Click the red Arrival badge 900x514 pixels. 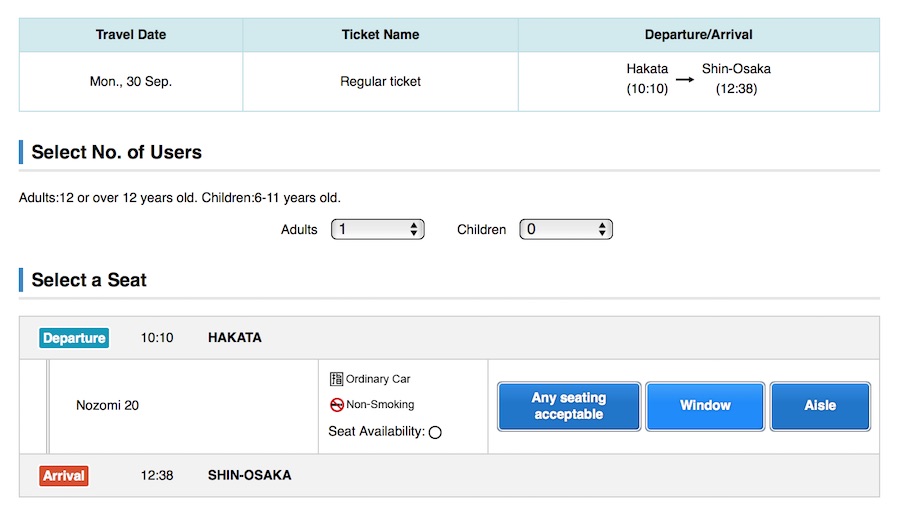click(64, 475)
